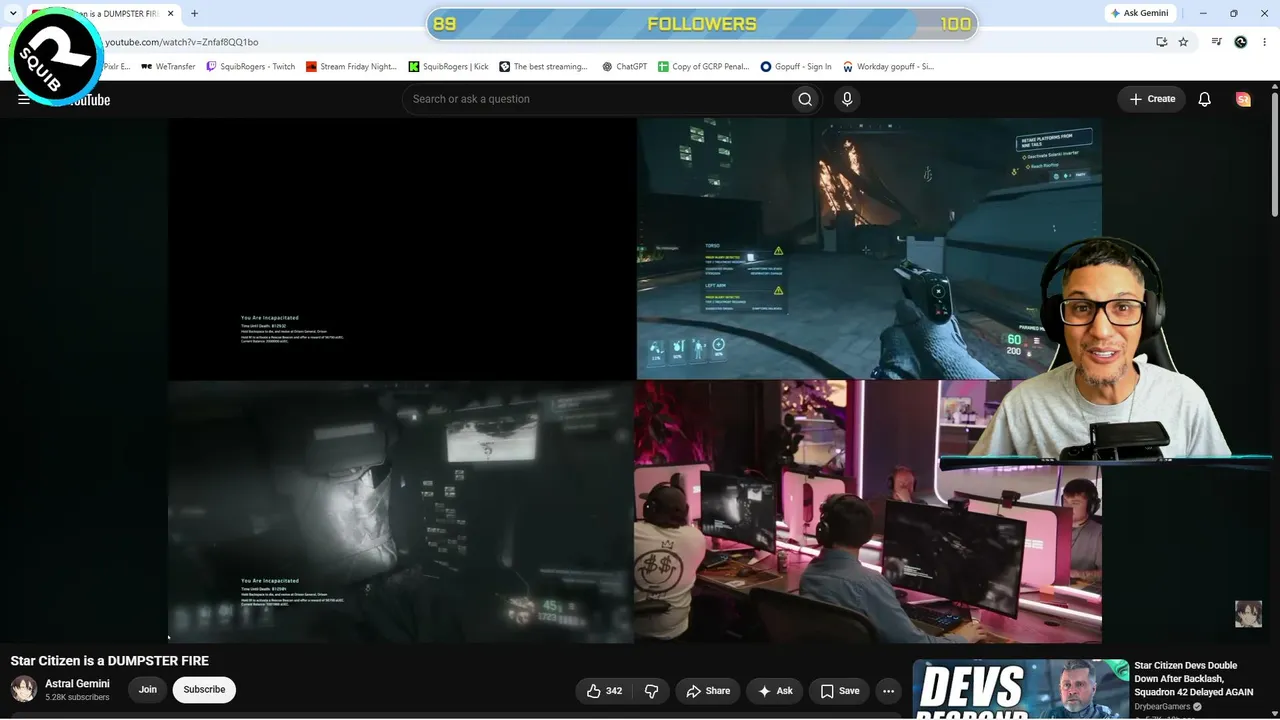Open the Workday gopuff bookmark
The height and width of the screenshot is (720, 1280).
[x=888, y=67]
